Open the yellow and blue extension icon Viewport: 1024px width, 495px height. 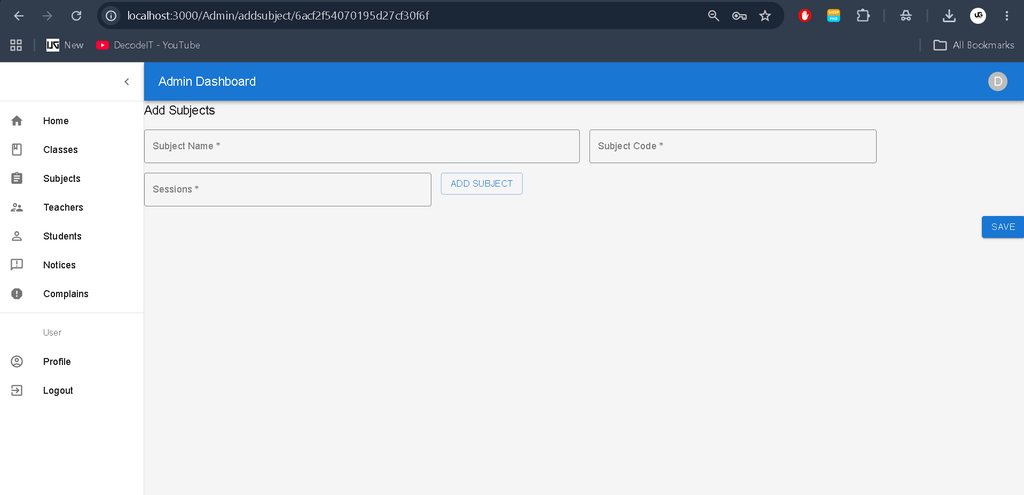coord(833,16)
